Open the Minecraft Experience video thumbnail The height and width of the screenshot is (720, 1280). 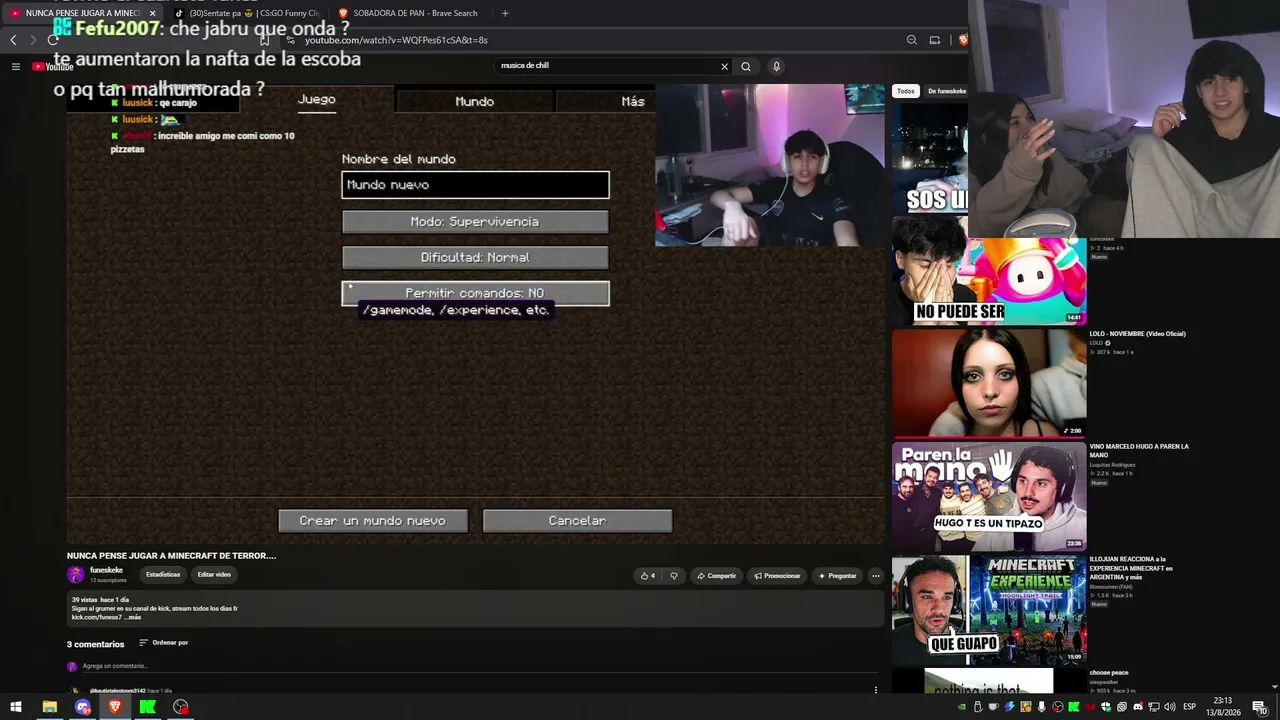point(989,610)
